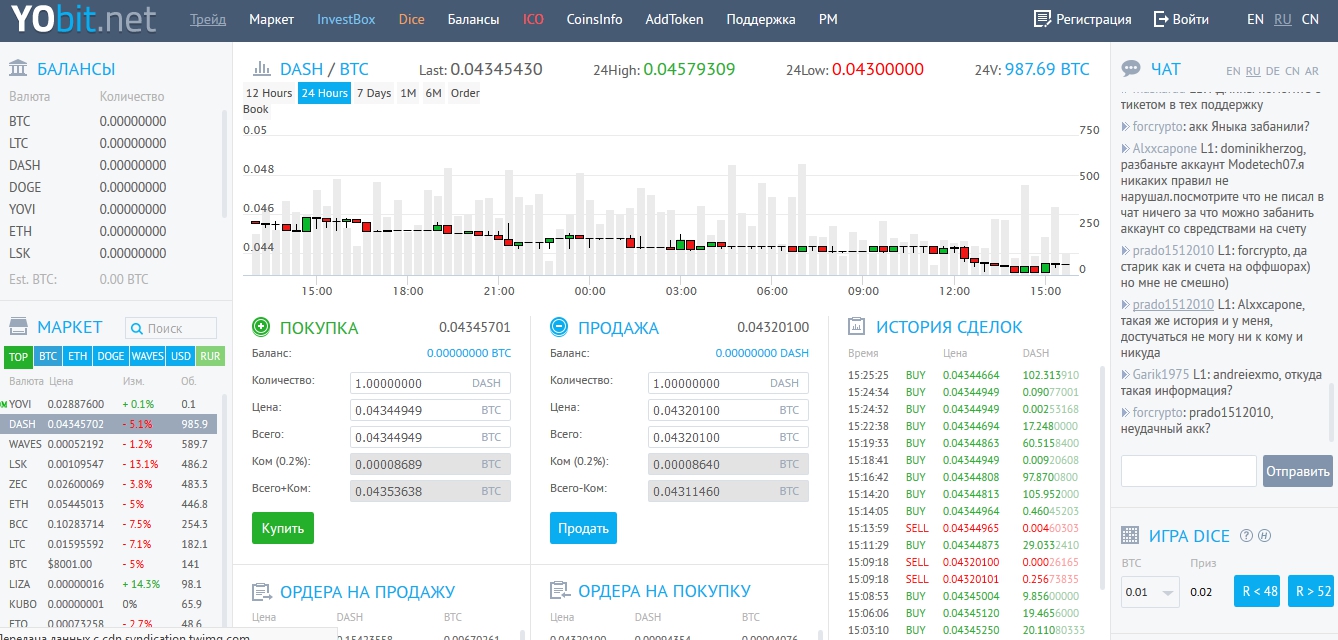Open Dice game help question icon
1338x640 pixels.
pyautogui.click(x=1247, y=536)
